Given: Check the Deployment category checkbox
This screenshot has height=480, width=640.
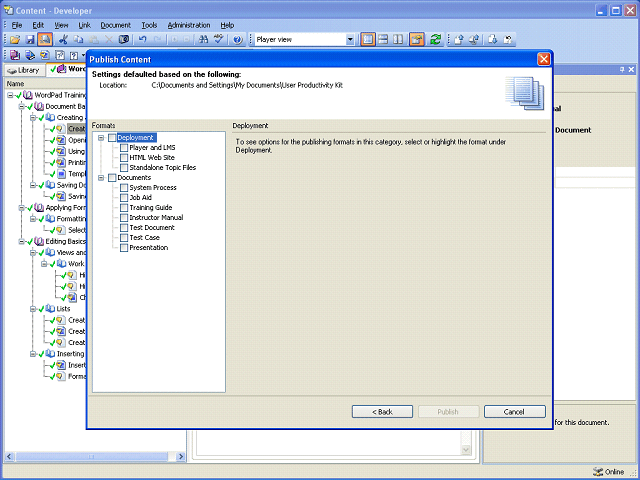Looking at the screenshot, I should coord(112,138).
